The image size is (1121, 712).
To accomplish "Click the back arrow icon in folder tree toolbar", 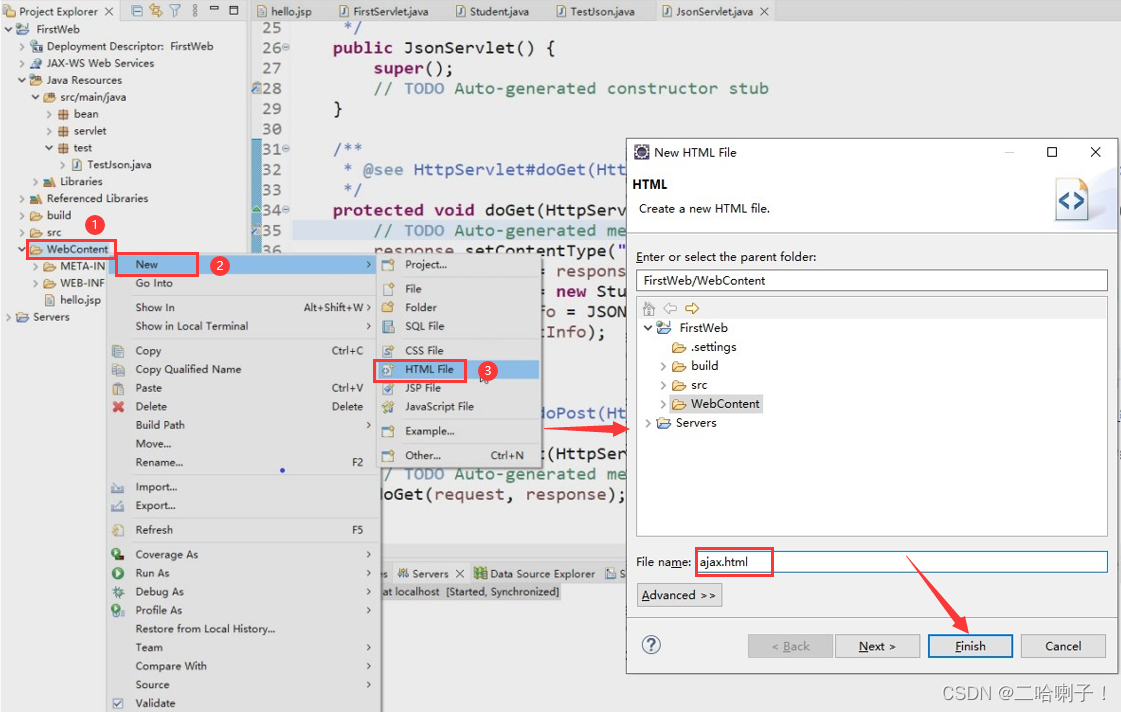I will click(x=671, y=308).
